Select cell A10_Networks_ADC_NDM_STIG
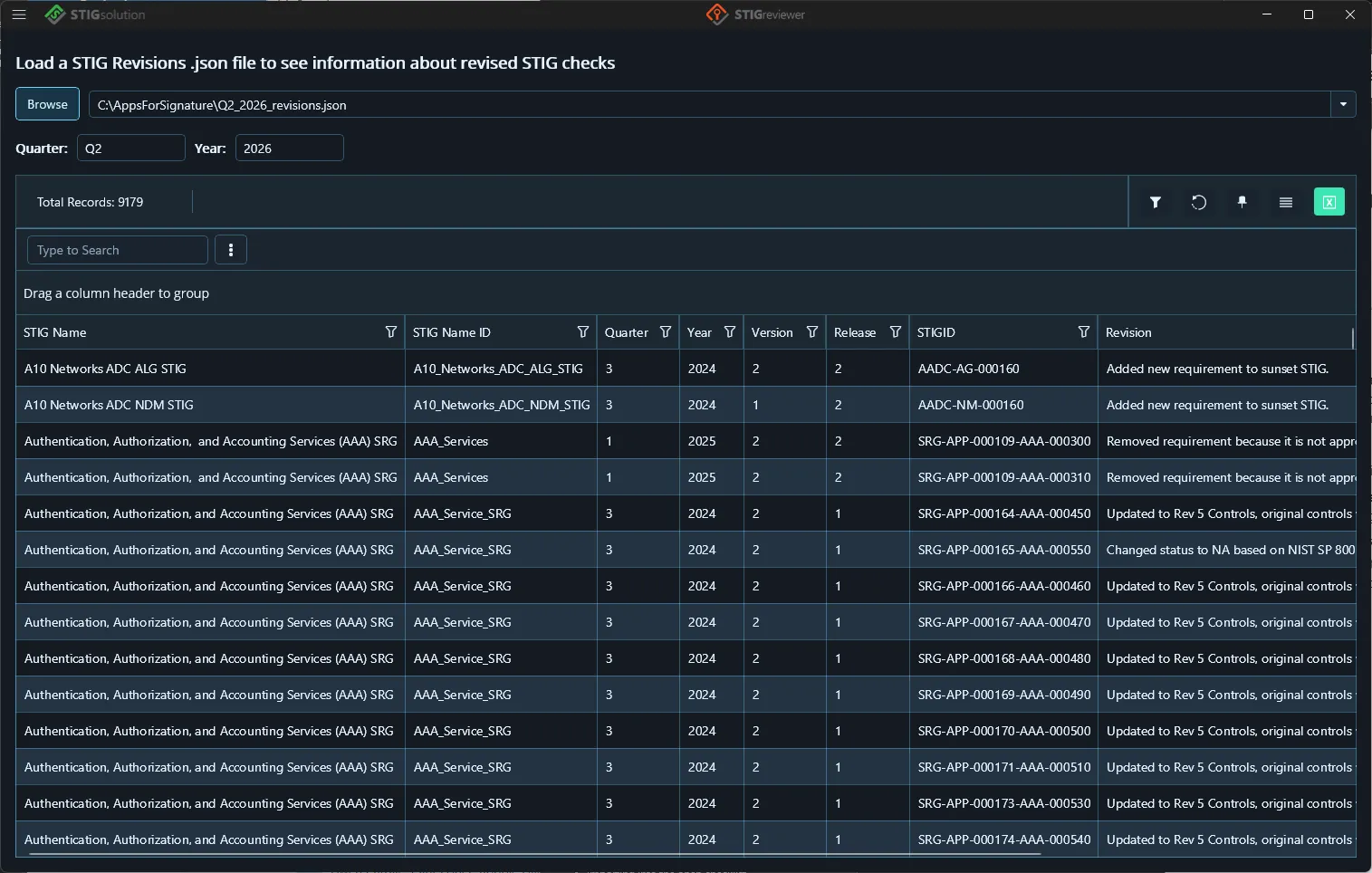 coord(502,405)
